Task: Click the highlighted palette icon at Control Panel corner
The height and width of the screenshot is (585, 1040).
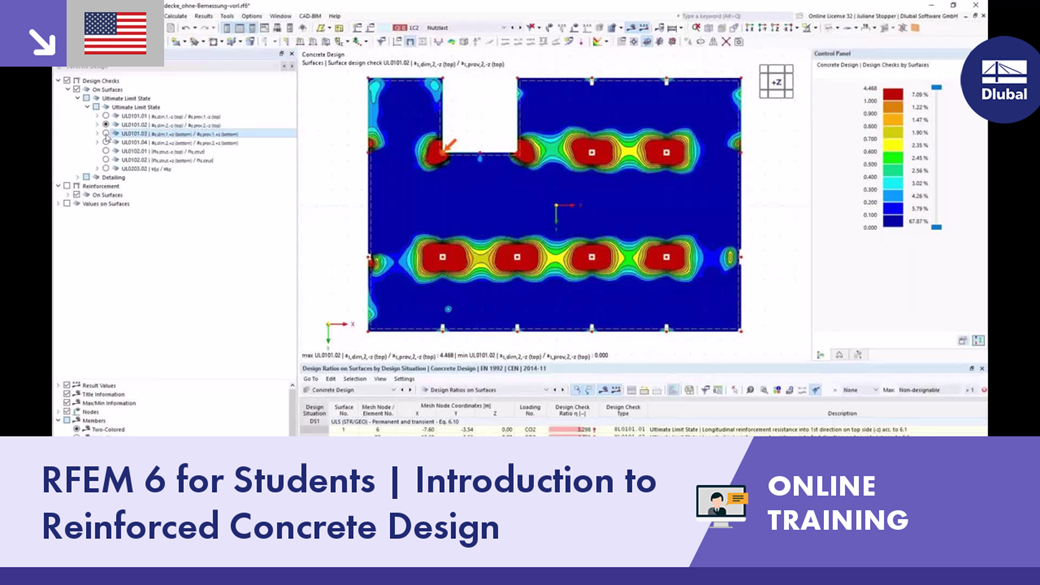Action: coord(978,340)
